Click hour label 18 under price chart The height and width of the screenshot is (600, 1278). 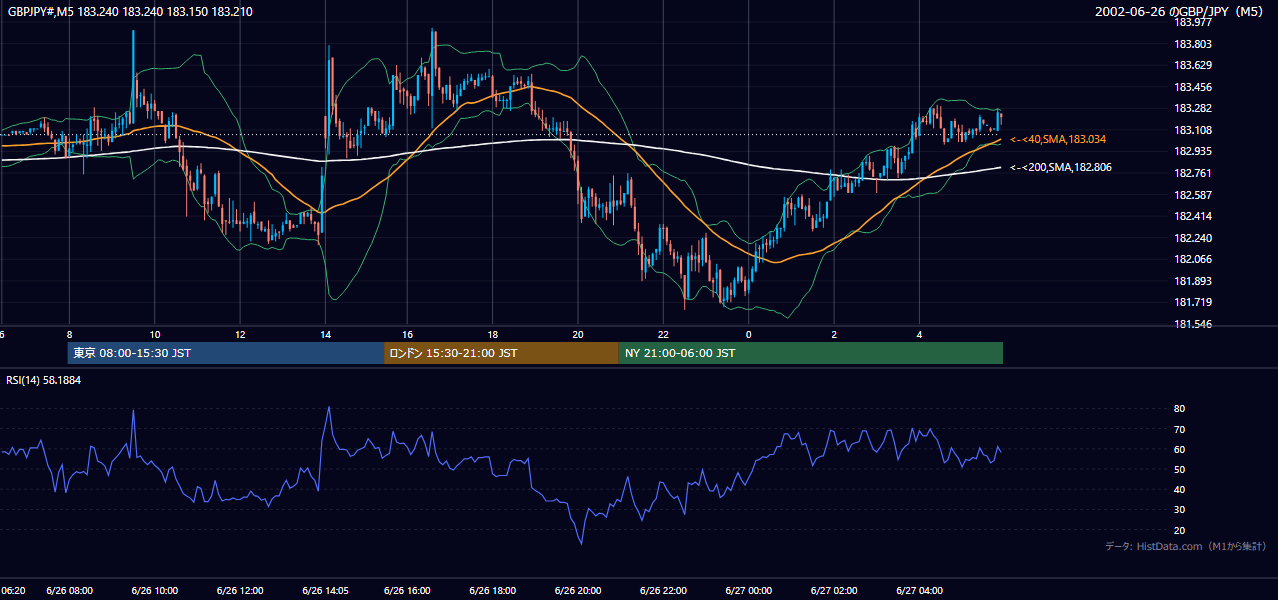coord(493,334)
